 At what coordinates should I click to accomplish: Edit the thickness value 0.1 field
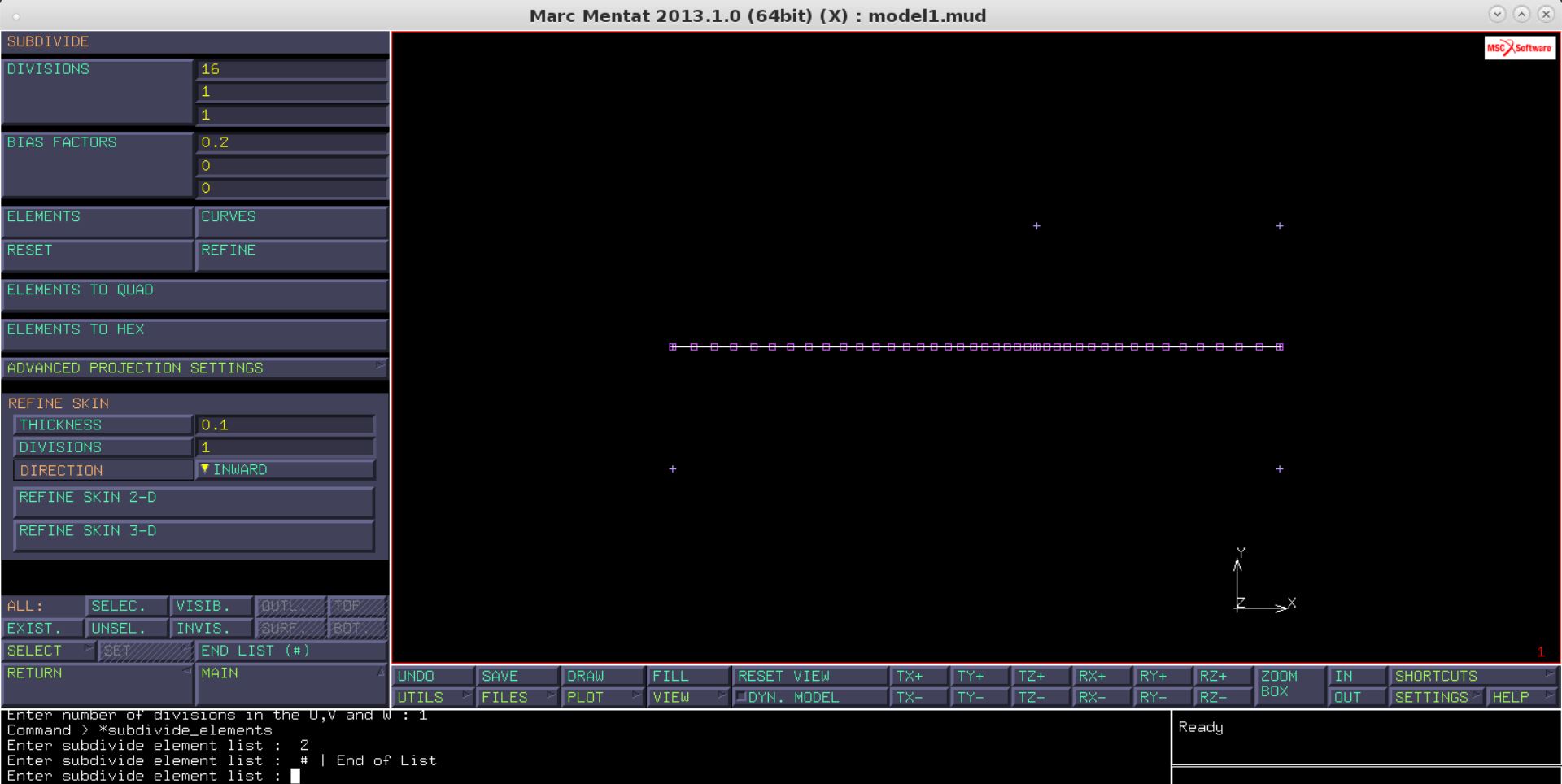click(x=285, y=425)
